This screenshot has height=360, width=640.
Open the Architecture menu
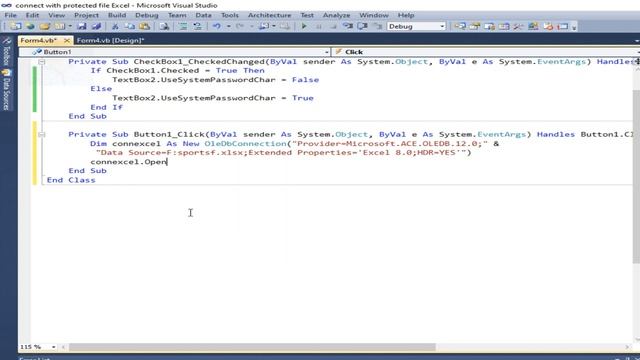(x=269, y=15)
